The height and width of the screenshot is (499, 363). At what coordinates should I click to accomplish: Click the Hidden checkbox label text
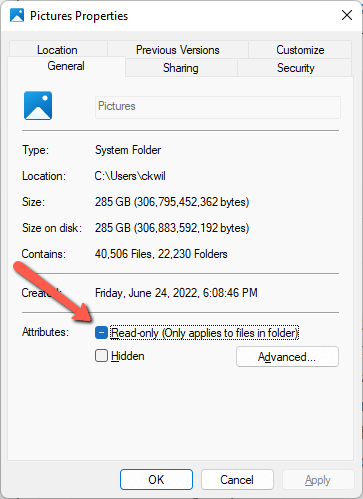[128, 356]
